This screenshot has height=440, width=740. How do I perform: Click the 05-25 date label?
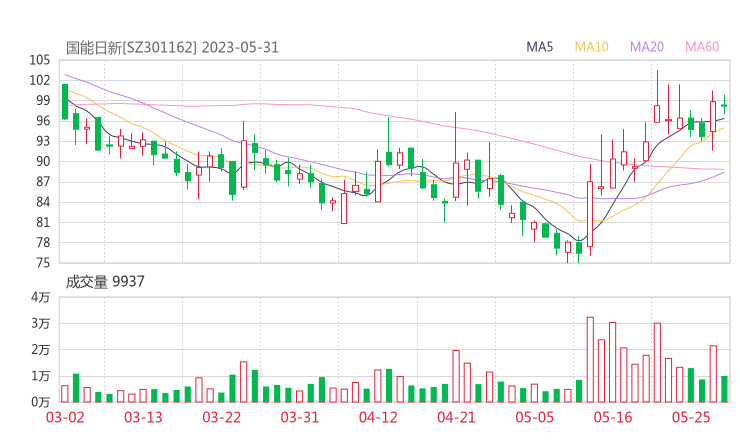pos(691,417)
